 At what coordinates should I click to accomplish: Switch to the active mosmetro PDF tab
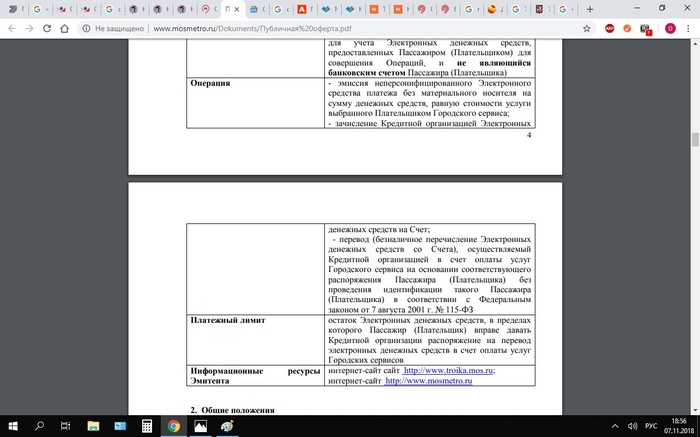(x=231, y=9)
